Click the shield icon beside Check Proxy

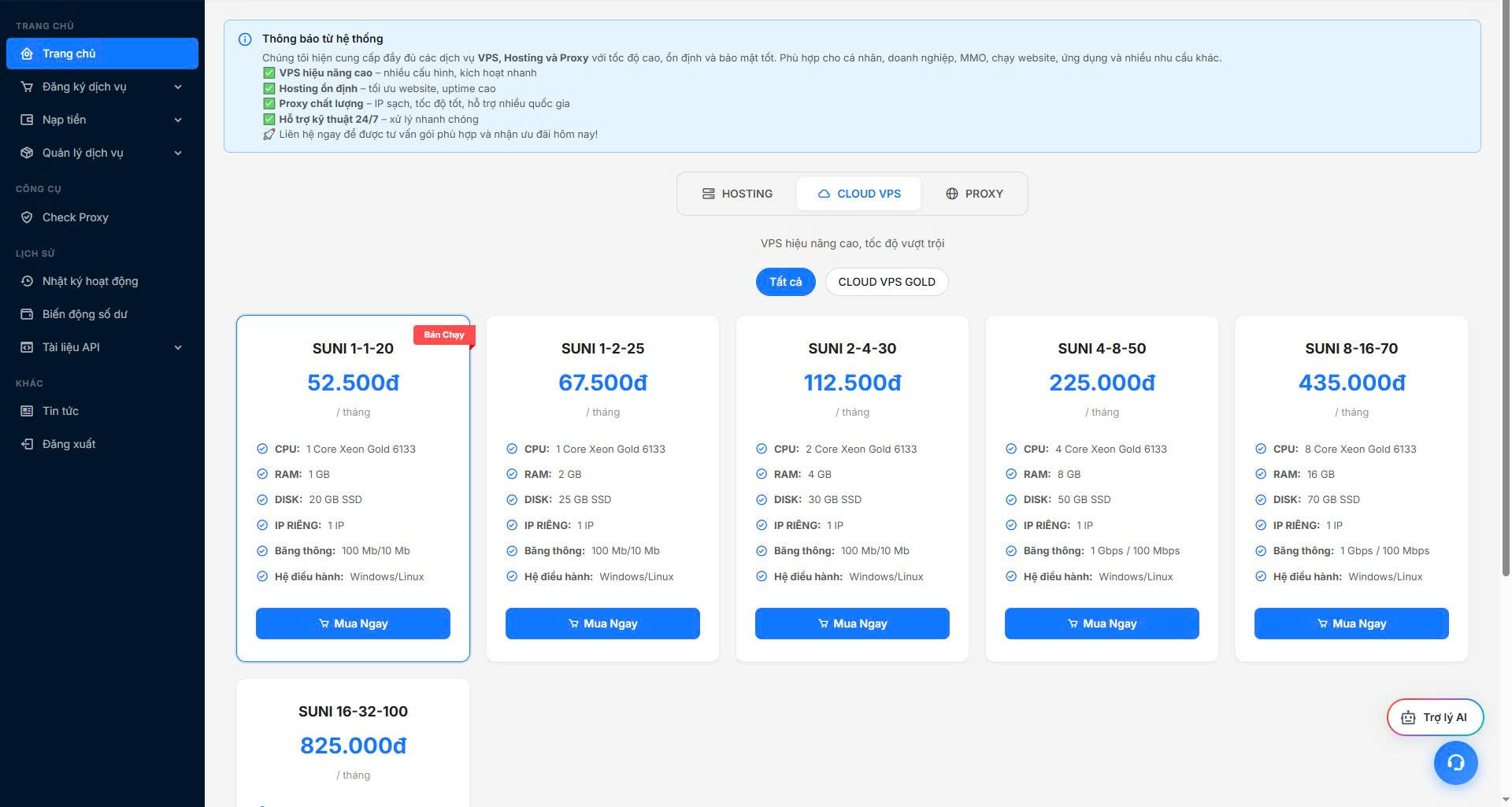(x=27, y=217)
